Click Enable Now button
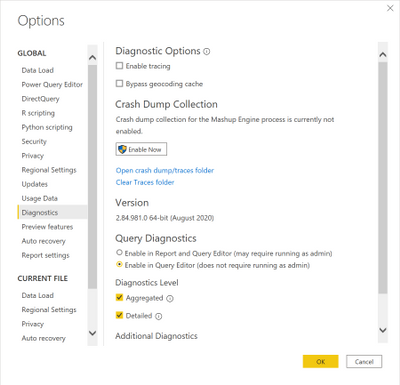Screen dimensions: 400x385 tap(141, 149)
